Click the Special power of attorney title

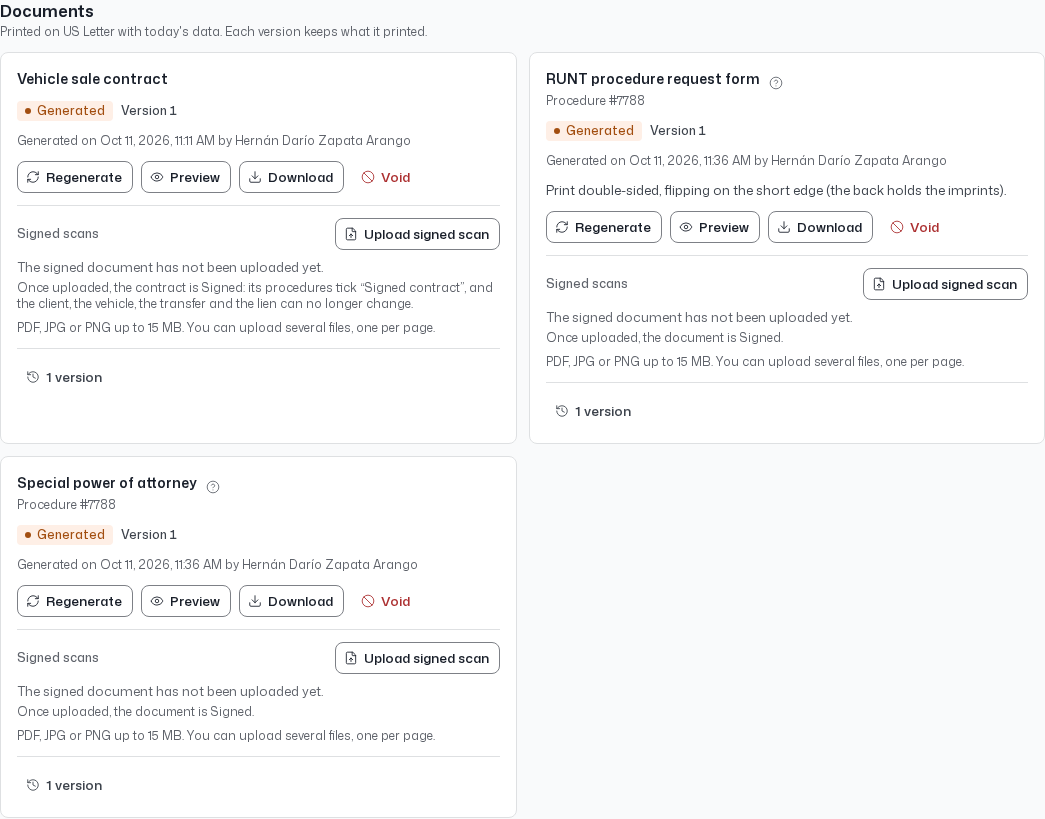tap(107, 482)
